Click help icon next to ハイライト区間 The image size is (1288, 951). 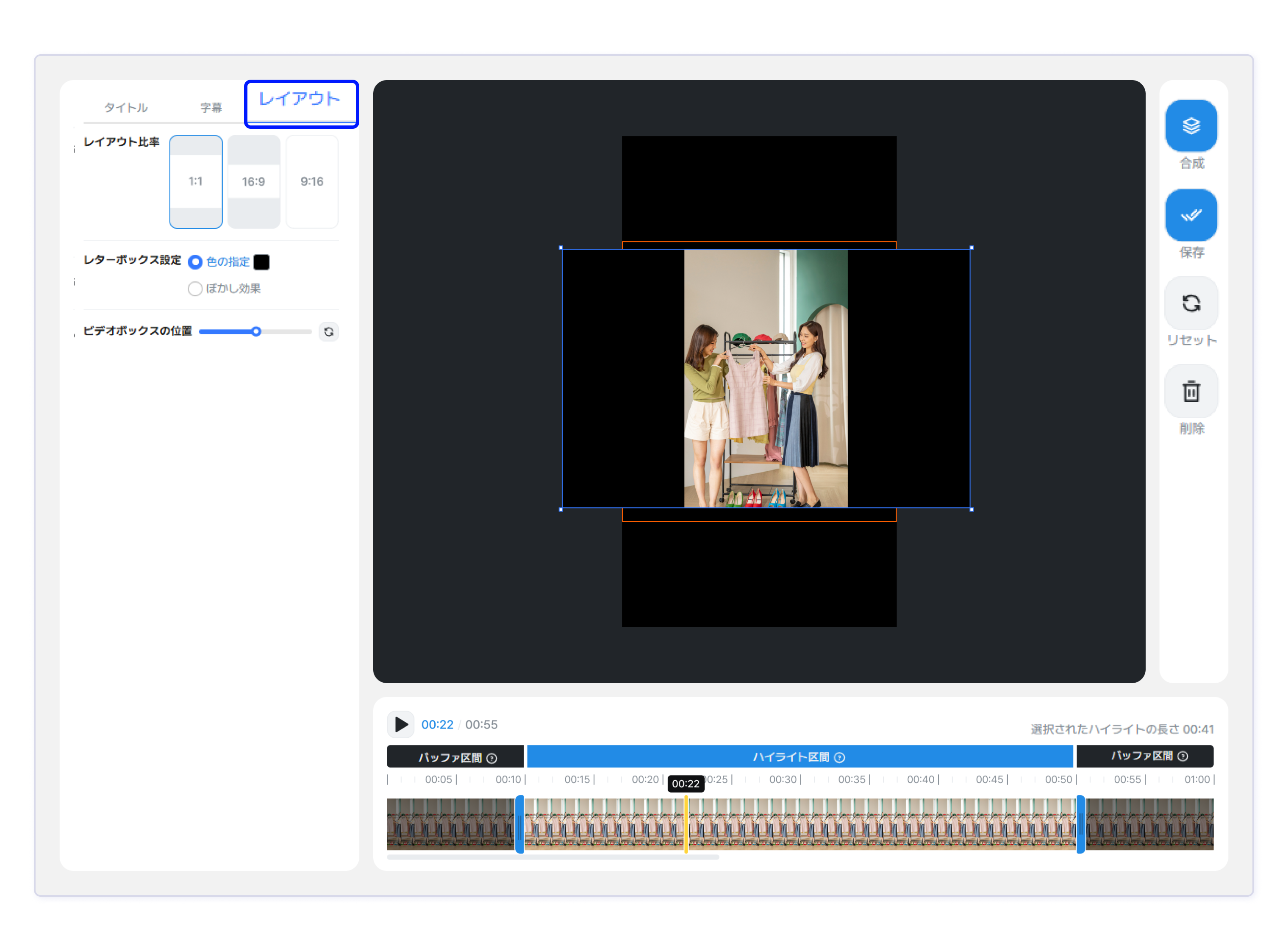point(839,757)
